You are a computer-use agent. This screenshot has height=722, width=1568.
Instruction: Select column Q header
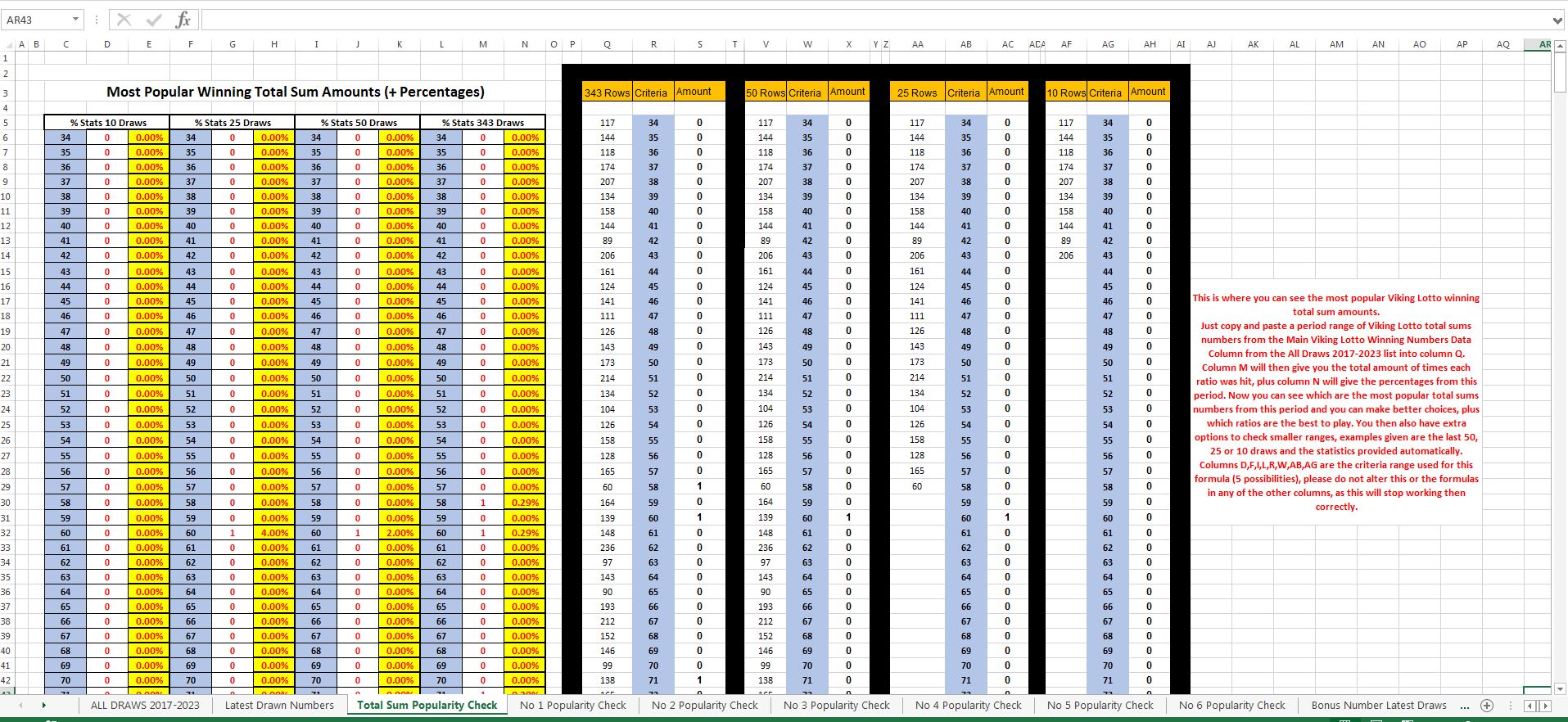tap(607, 44)
